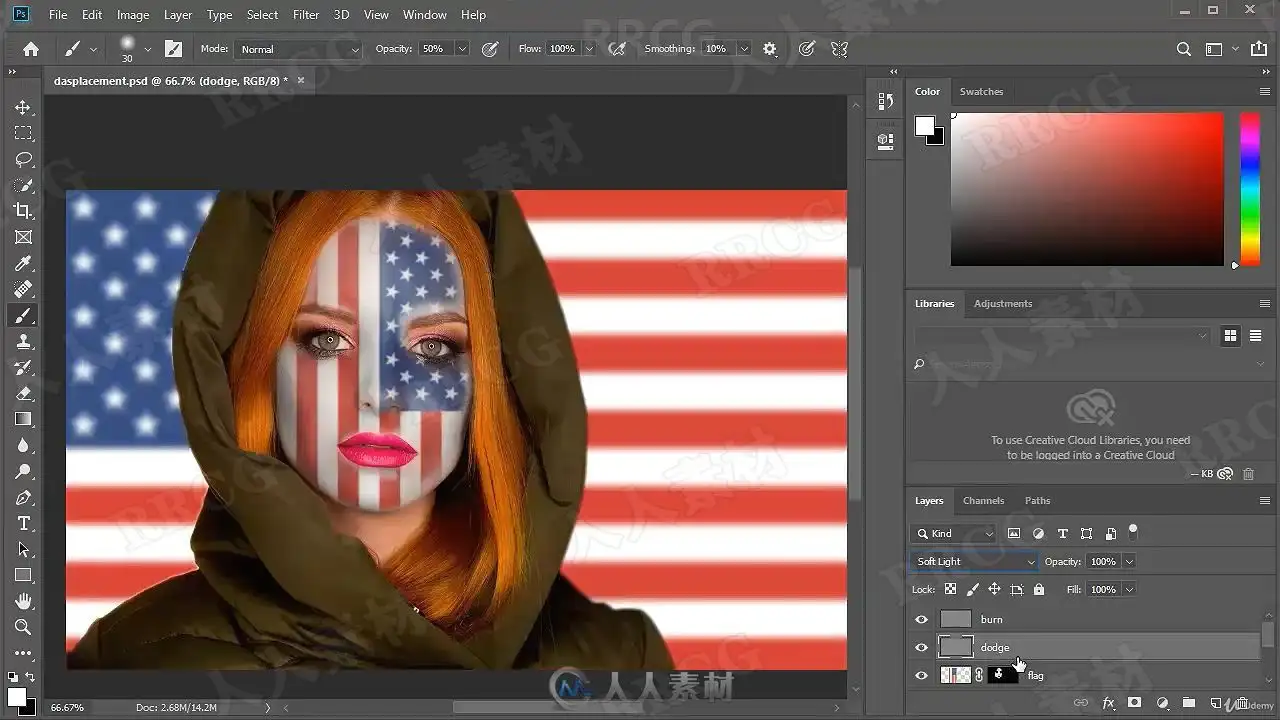Switch to the Channels tab
The height and width of the screenshot is (720, 1280).
point(983,501)
